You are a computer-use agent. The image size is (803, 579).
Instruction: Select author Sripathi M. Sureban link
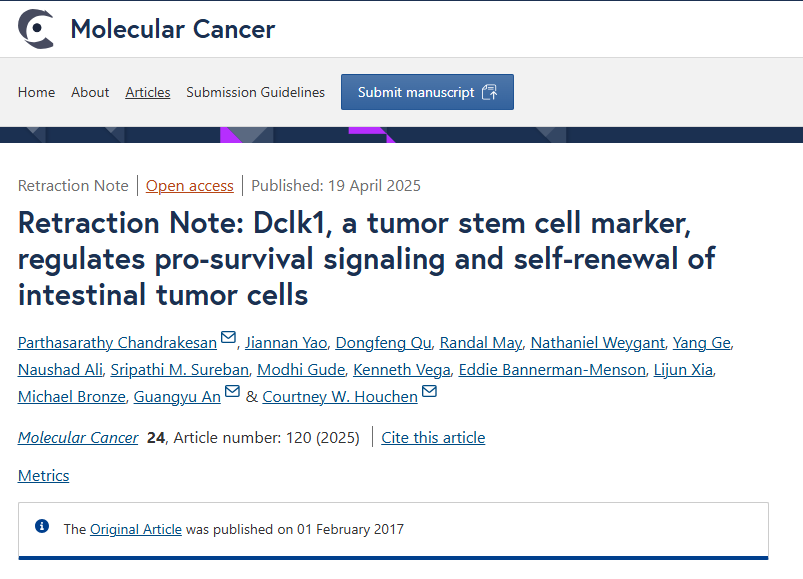pyautogui.click(x=179, y=370)
